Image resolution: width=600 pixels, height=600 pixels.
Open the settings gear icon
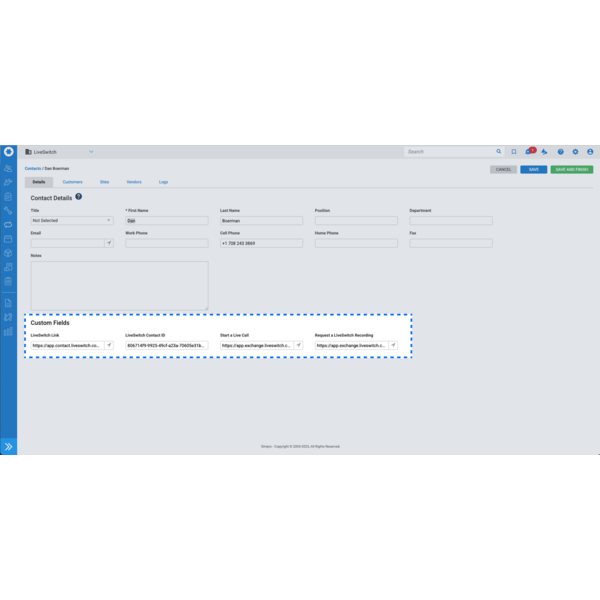point(575,152)
